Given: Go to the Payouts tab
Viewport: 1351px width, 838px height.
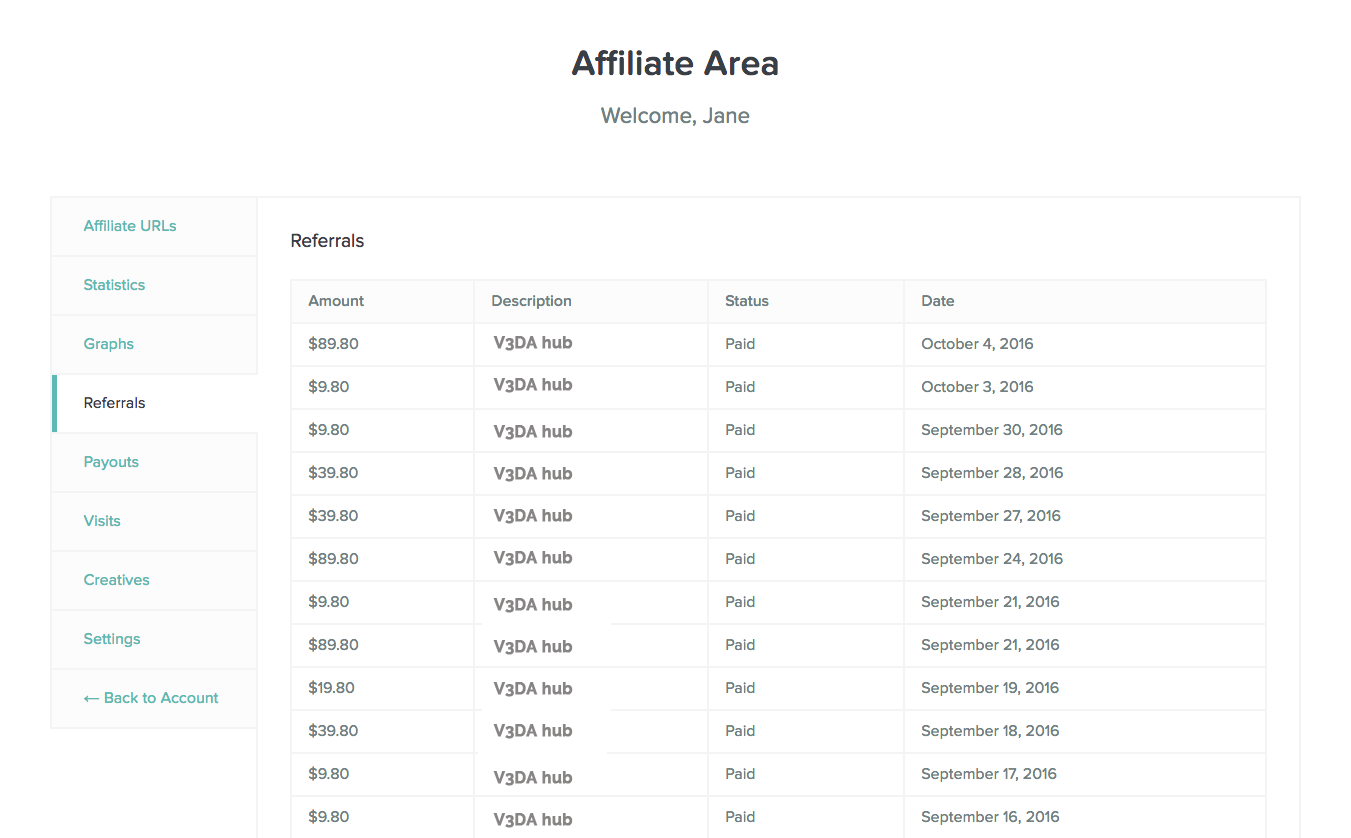Looking at the screenshot, I should 111,462.
